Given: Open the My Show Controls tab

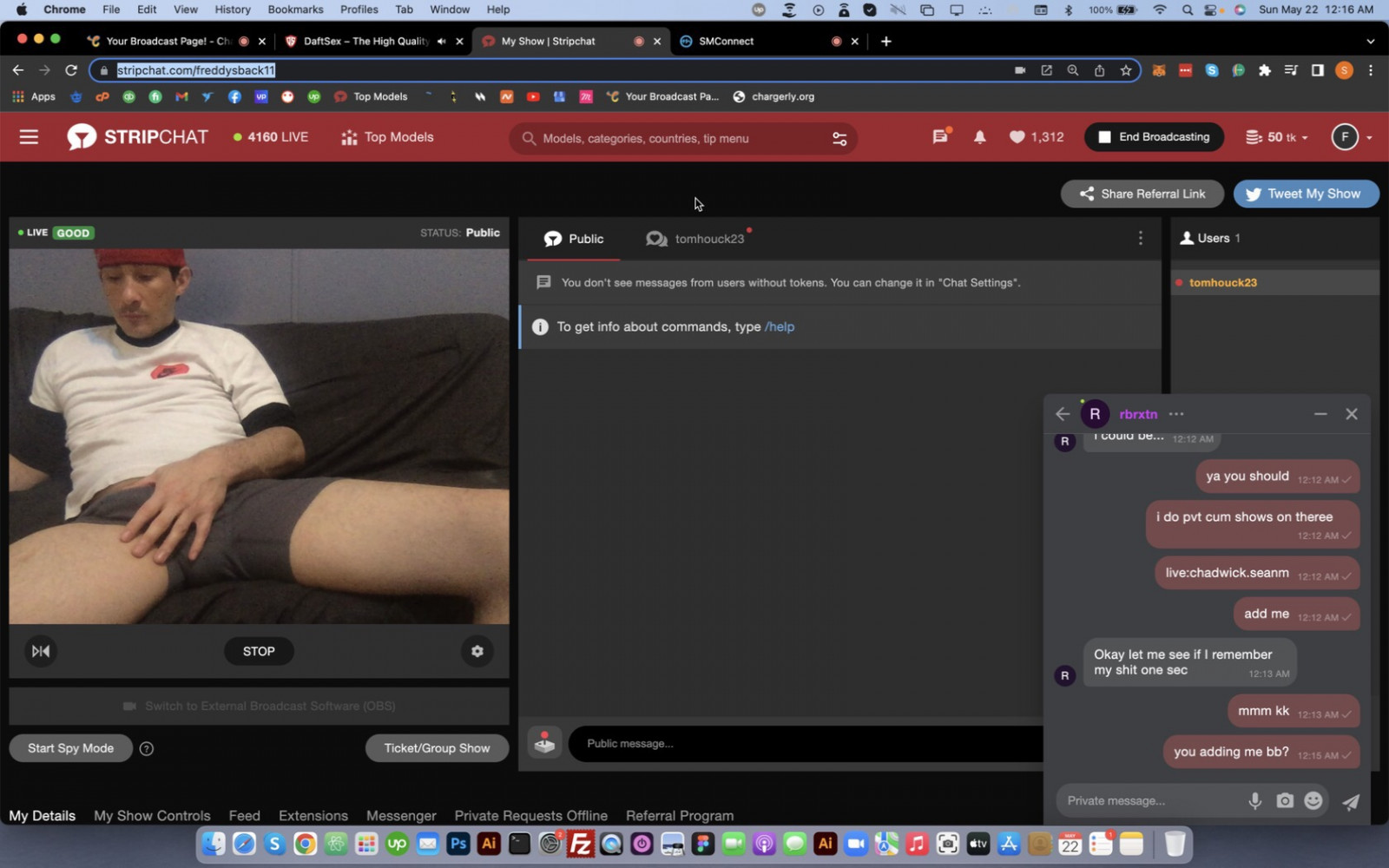Looking at the screenshot, I should [152, 816].
